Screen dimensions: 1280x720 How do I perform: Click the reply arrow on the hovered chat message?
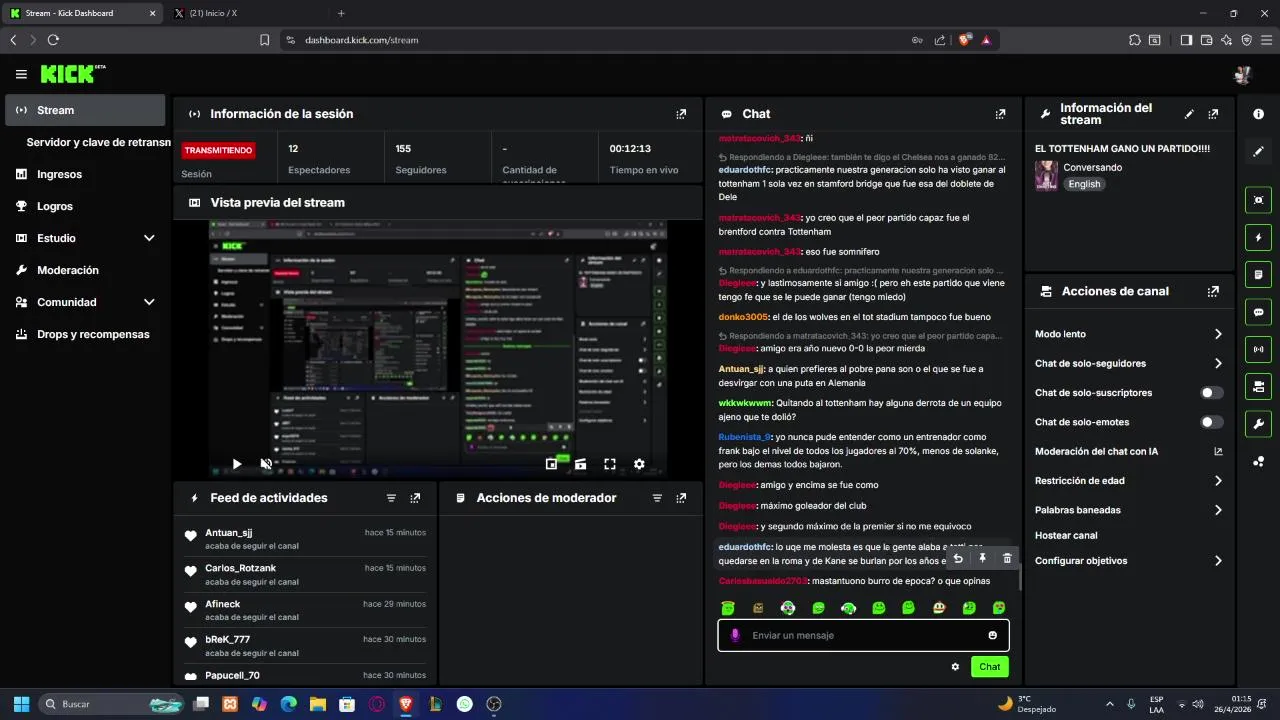click(x=958, y=559)
